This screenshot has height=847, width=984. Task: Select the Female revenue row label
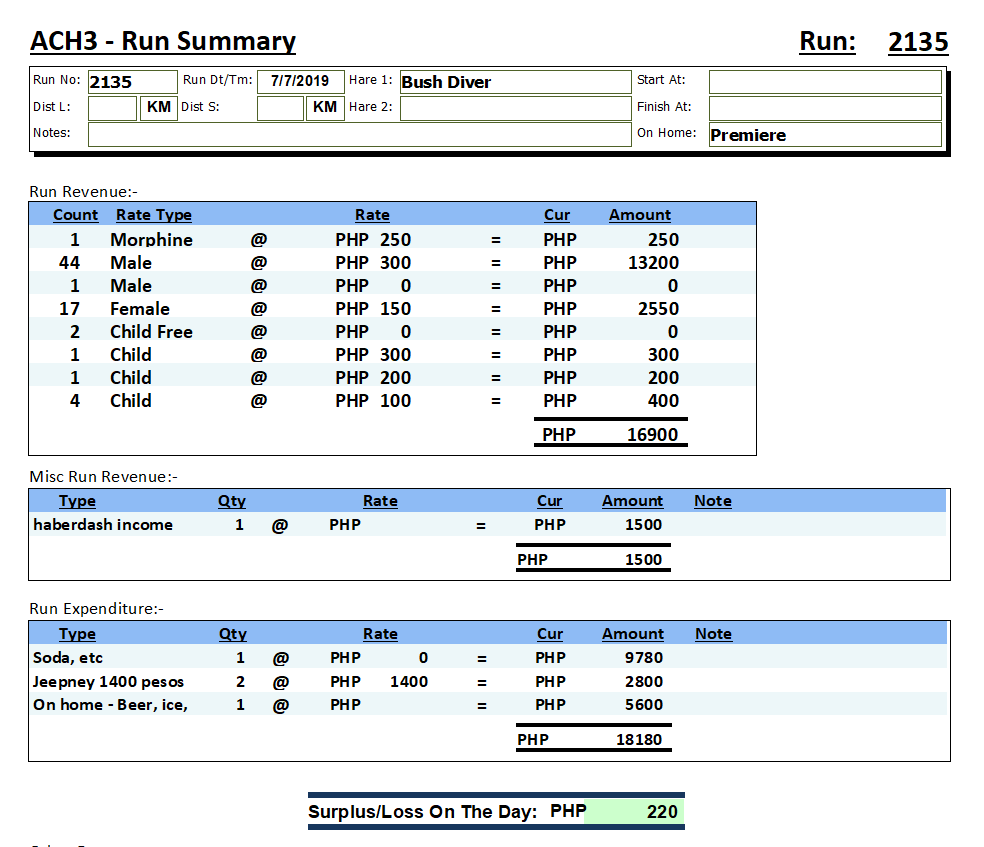[x=139, y=309]
